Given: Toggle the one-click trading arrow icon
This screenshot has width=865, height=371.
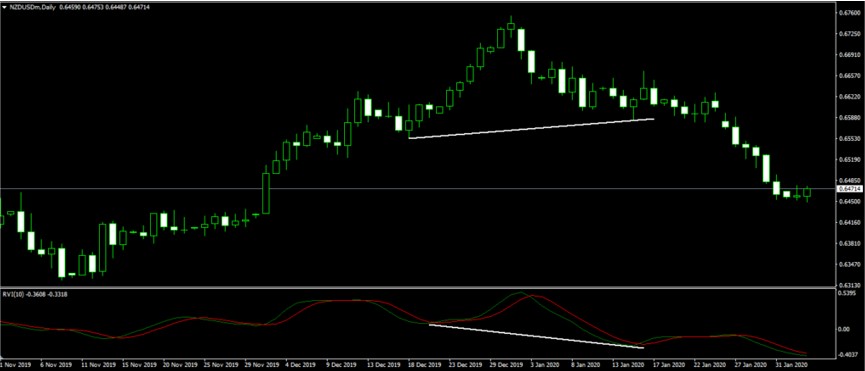Looking at the screenshot, I should [4, 8].
